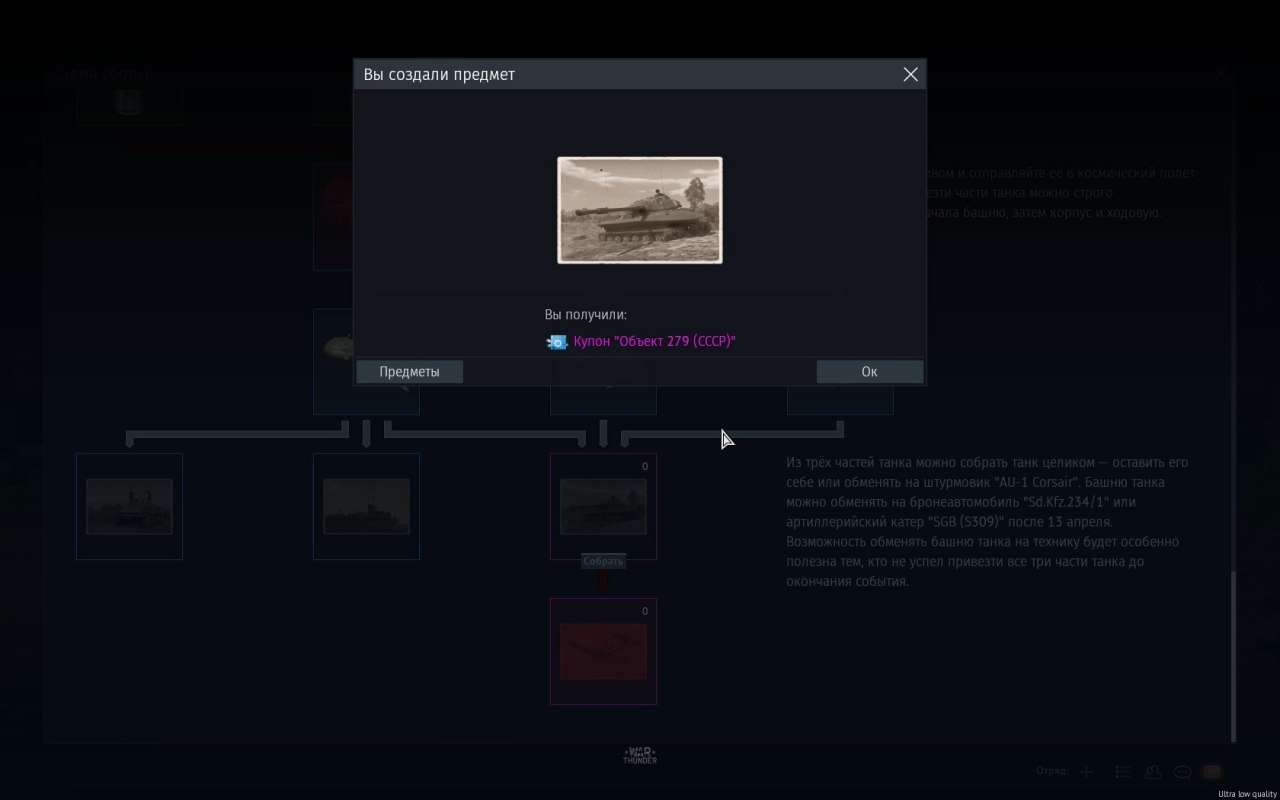Click the Объект 279 tank coupon image
This screenshot has height=800, width=1280.
tap(640, 210)
